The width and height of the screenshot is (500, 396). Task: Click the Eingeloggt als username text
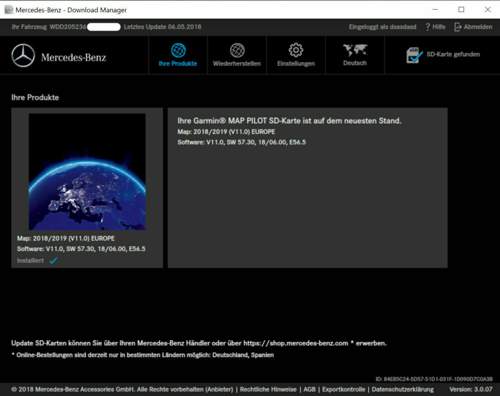pyautogui.click(x=382, y=27)
